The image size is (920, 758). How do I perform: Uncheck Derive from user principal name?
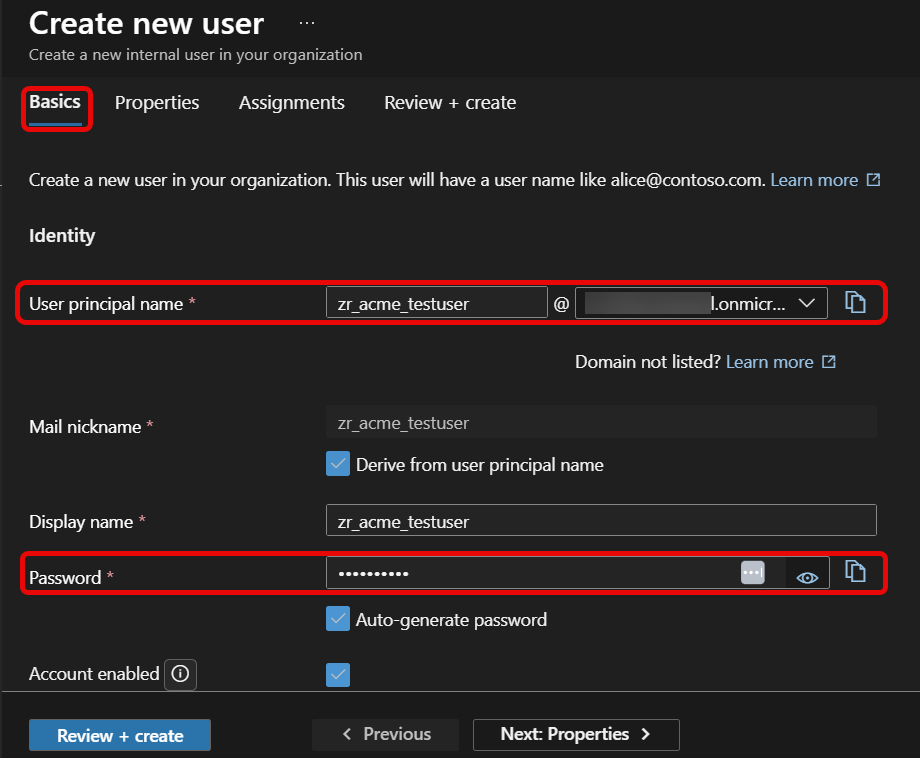pyautogui.click(x=338, y=463)
